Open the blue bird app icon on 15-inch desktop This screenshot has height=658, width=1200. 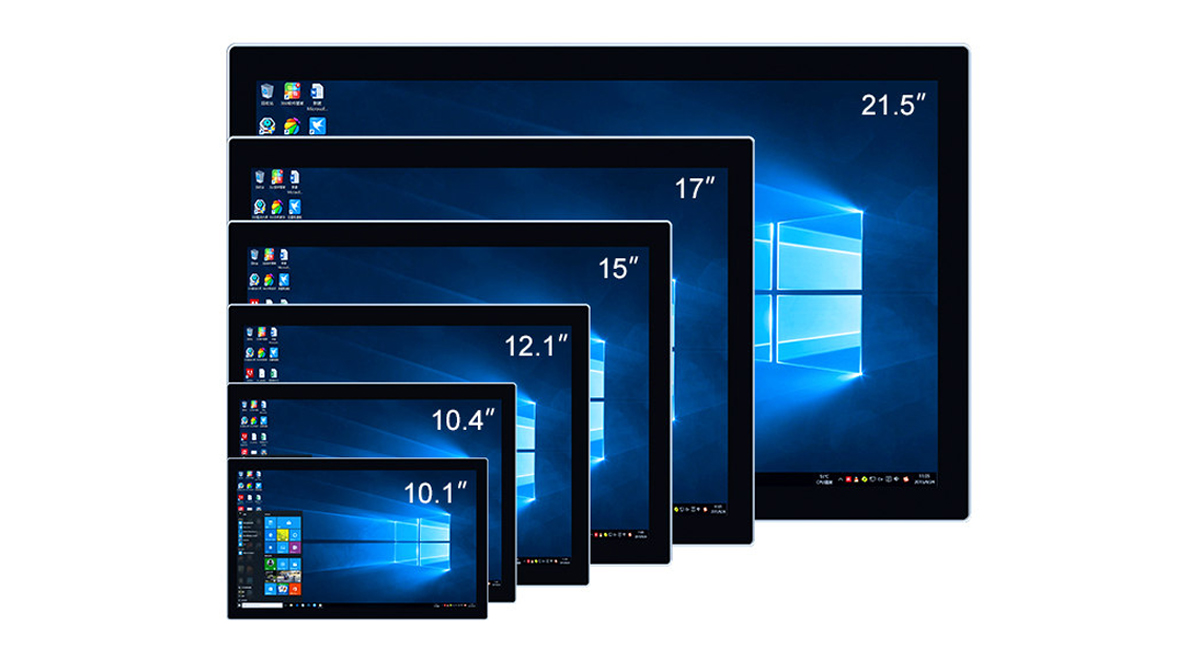[284, 280]
